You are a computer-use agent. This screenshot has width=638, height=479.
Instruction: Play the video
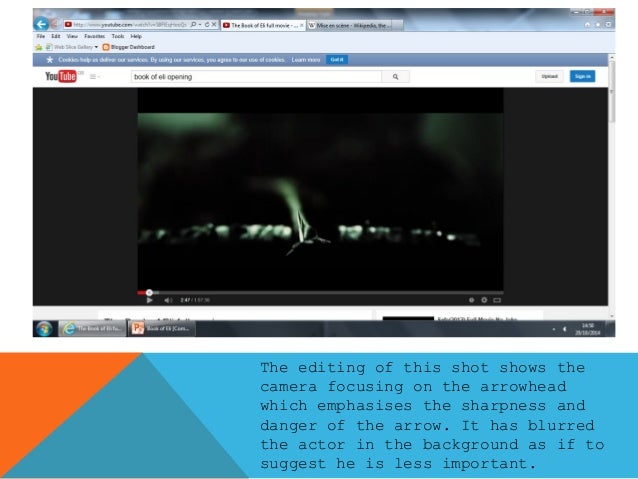(x=149, y=300)
